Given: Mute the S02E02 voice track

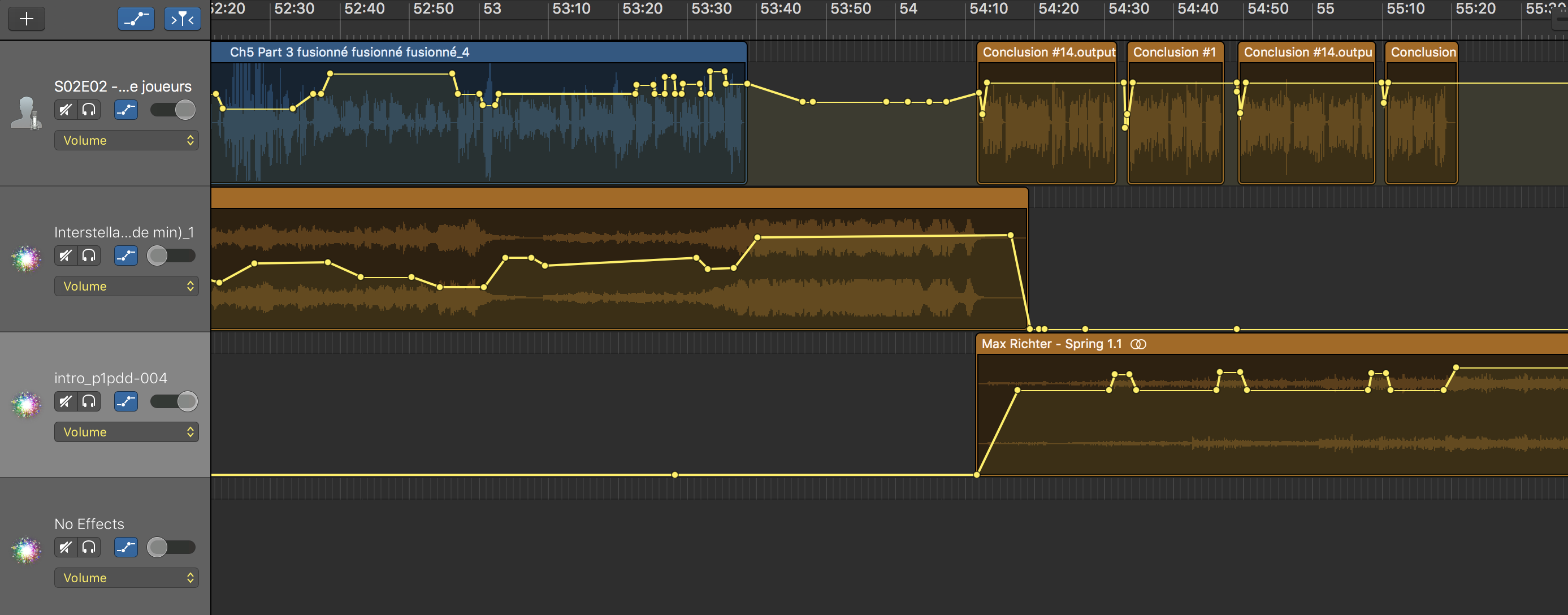Looking at the screenshot, I should tap(65, 110).
